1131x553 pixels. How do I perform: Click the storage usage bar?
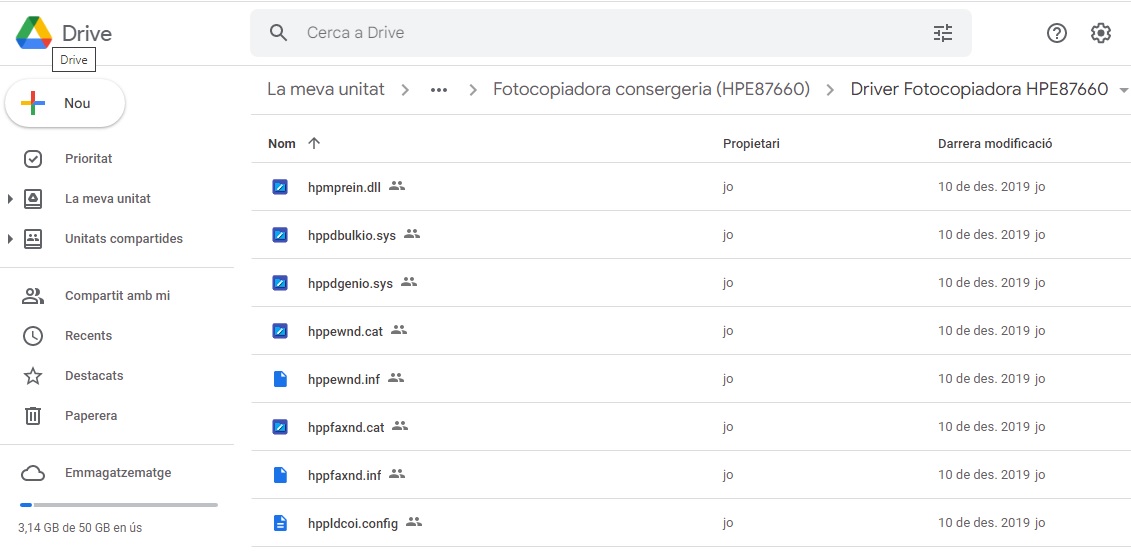(x=119, y=505)
